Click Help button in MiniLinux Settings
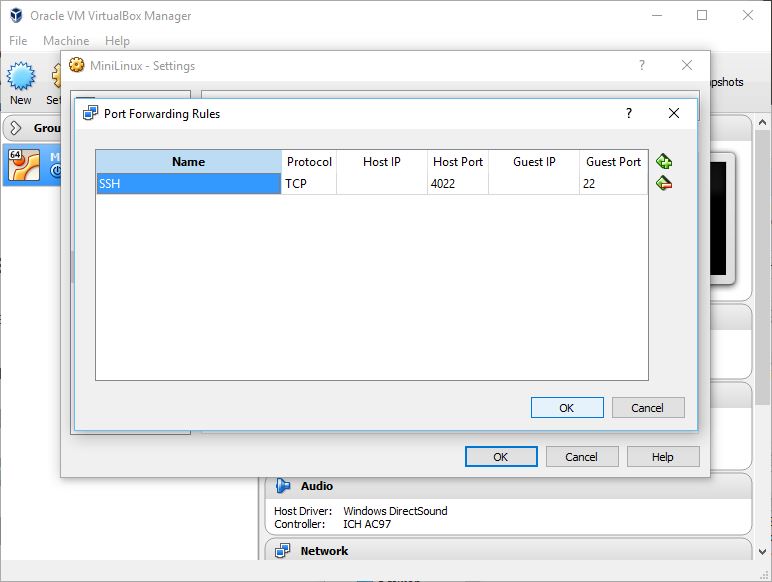The width and height of the screenshot is (772, 582). (x=663, y=457)
